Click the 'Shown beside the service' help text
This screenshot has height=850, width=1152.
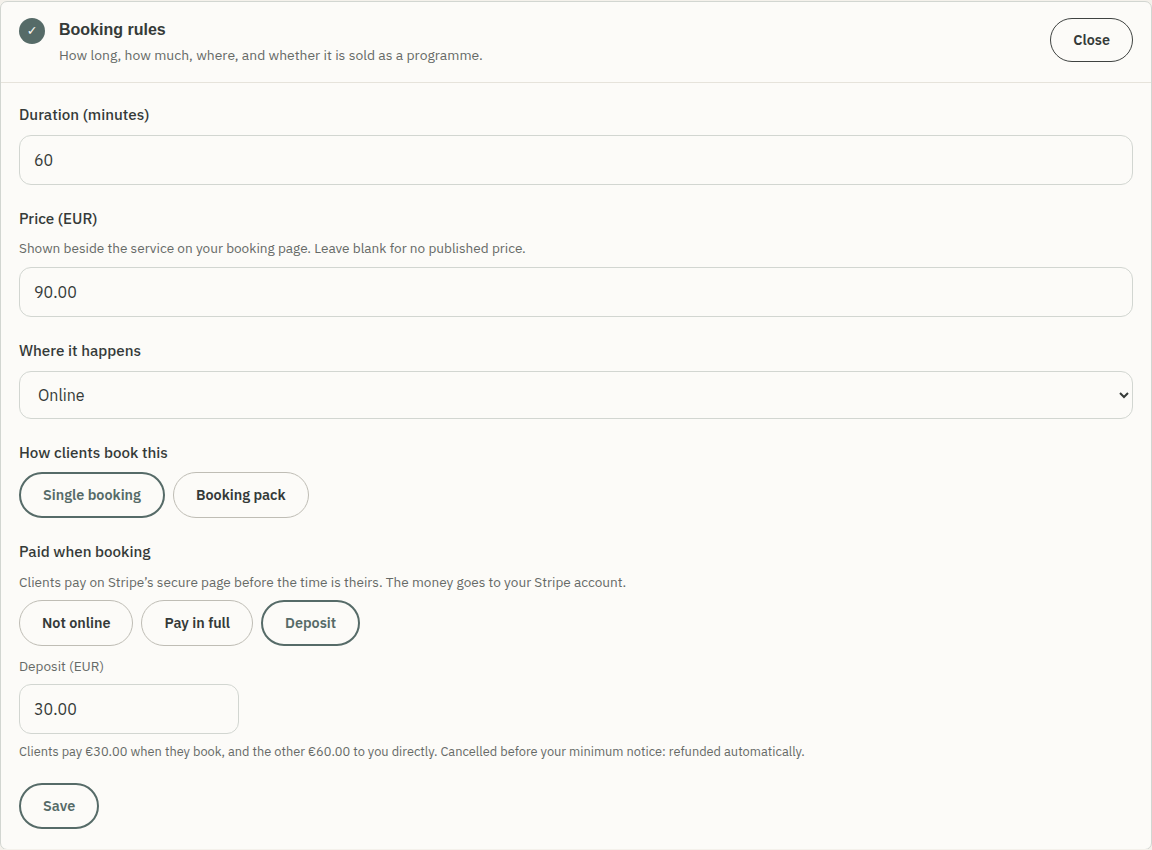pyautogui.click(x=272, y=248)
